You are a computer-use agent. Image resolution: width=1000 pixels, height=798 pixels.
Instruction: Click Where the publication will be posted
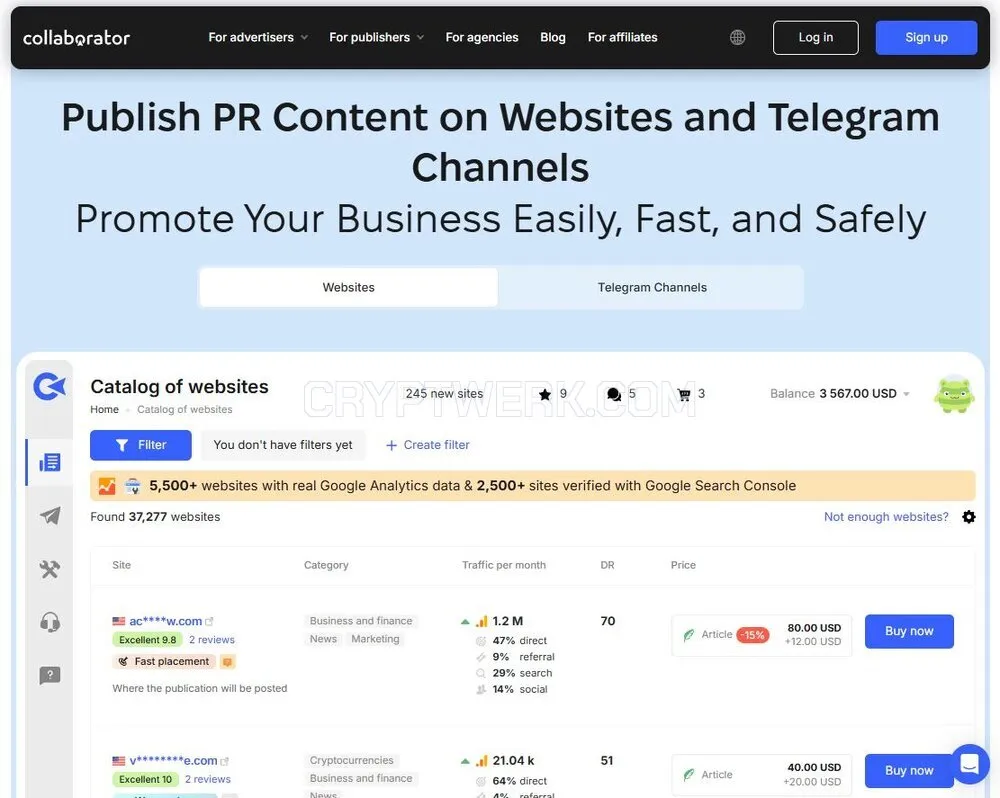[x=200, y=689]
